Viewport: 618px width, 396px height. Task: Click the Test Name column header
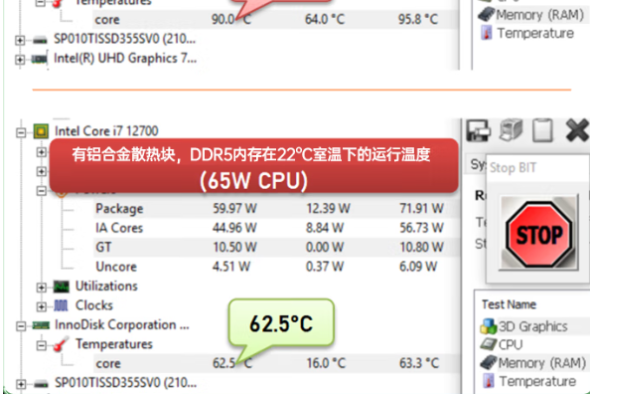pos(508,305)
